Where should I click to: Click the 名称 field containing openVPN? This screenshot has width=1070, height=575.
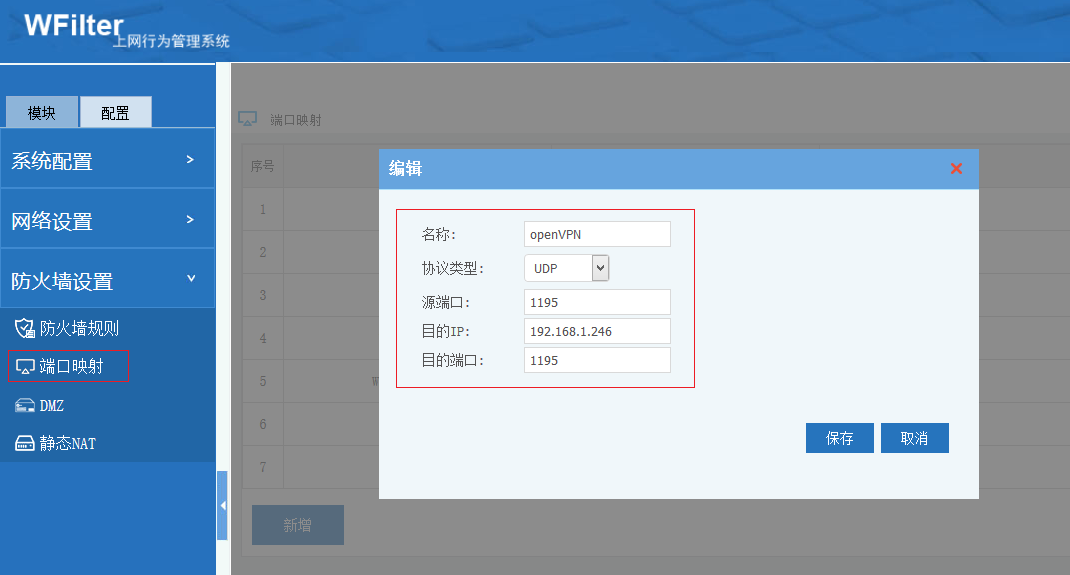(596, 234)
